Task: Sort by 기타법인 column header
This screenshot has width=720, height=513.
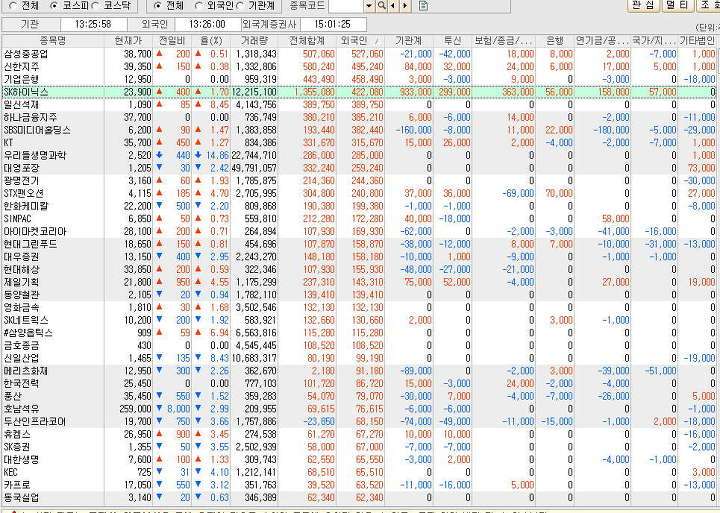Action: (698, 40)
